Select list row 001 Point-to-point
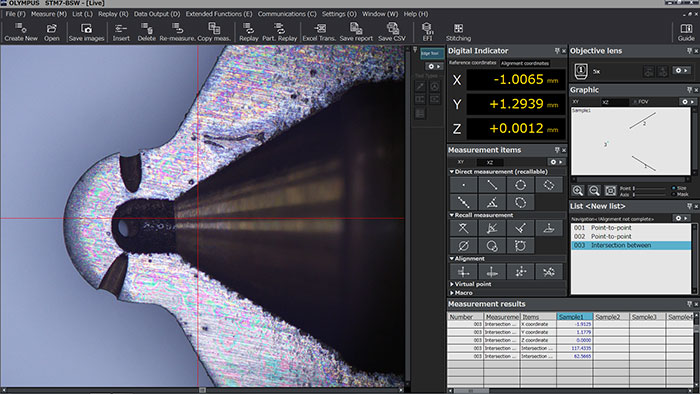700x394 pixels. (x=631, y=228)
